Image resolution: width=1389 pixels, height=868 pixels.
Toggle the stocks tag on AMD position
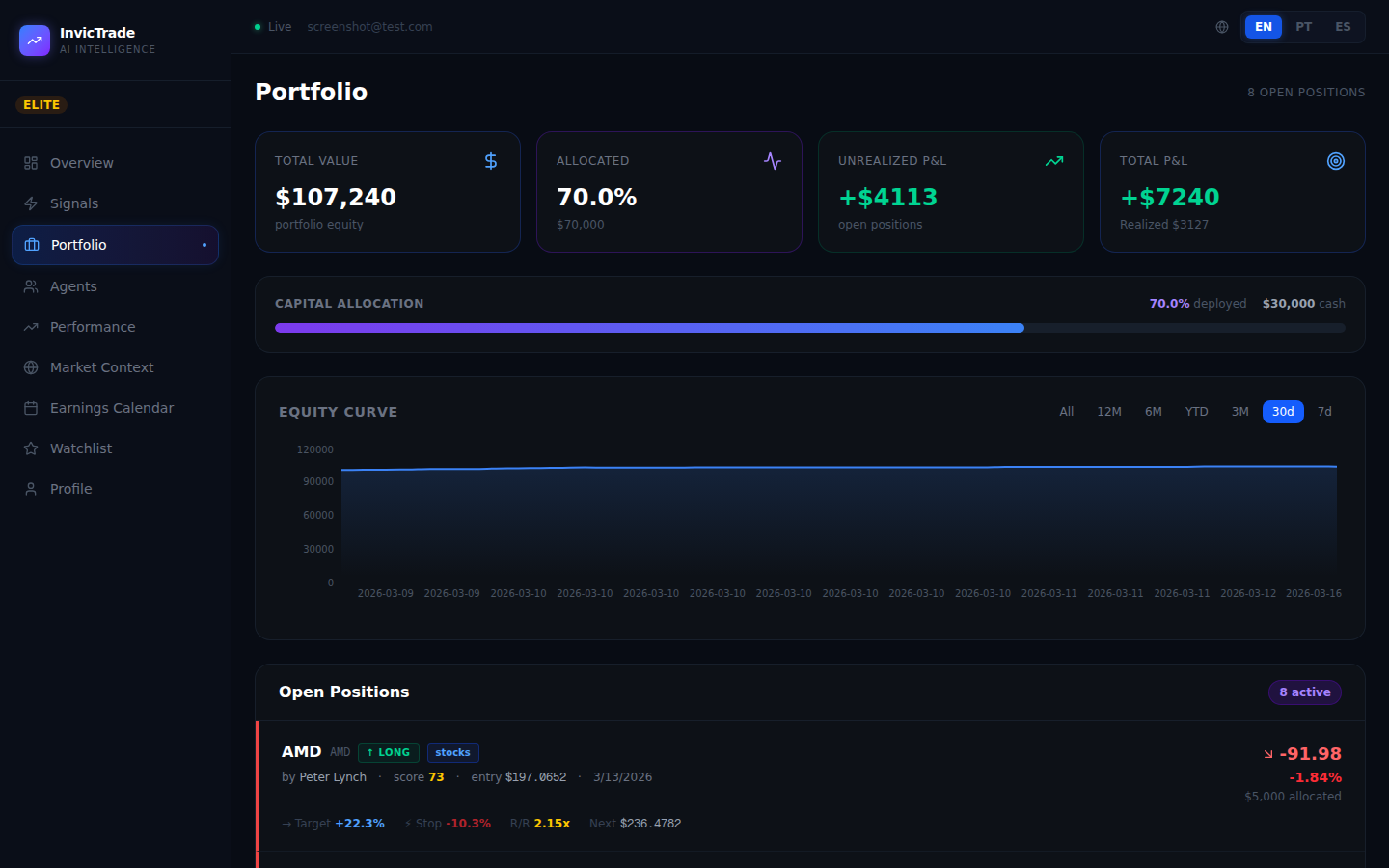tap(452, 752)
